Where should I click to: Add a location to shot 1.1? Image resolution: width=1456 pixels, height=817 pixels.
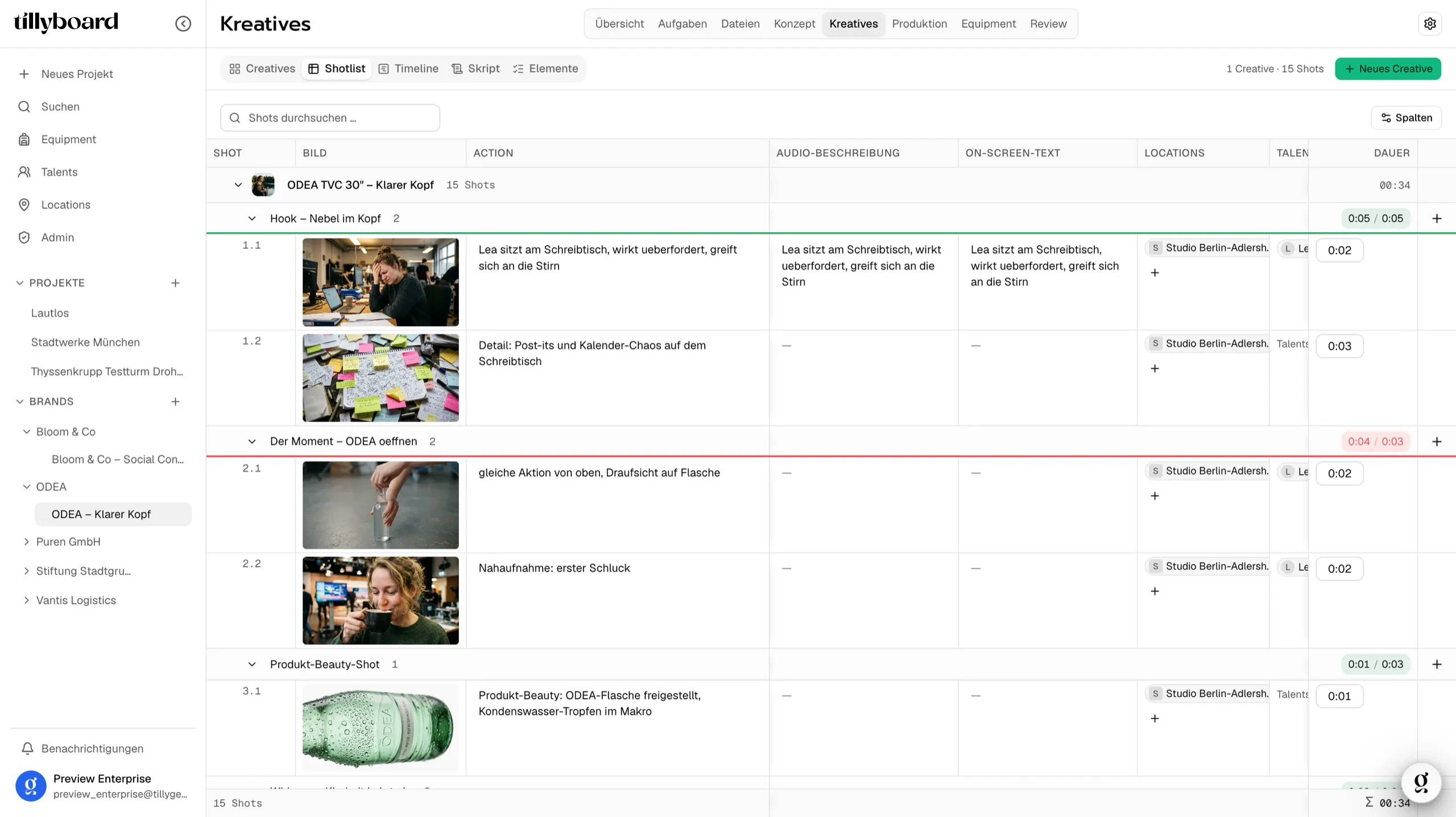1155,273
